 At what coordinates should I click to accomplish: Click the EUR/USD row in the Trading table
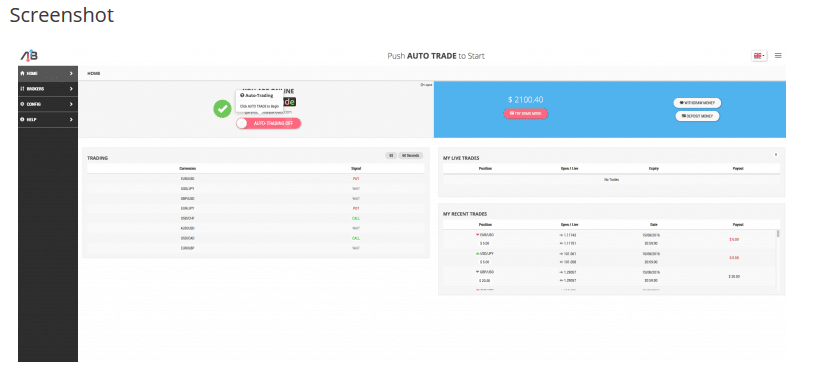pos(256,178)
